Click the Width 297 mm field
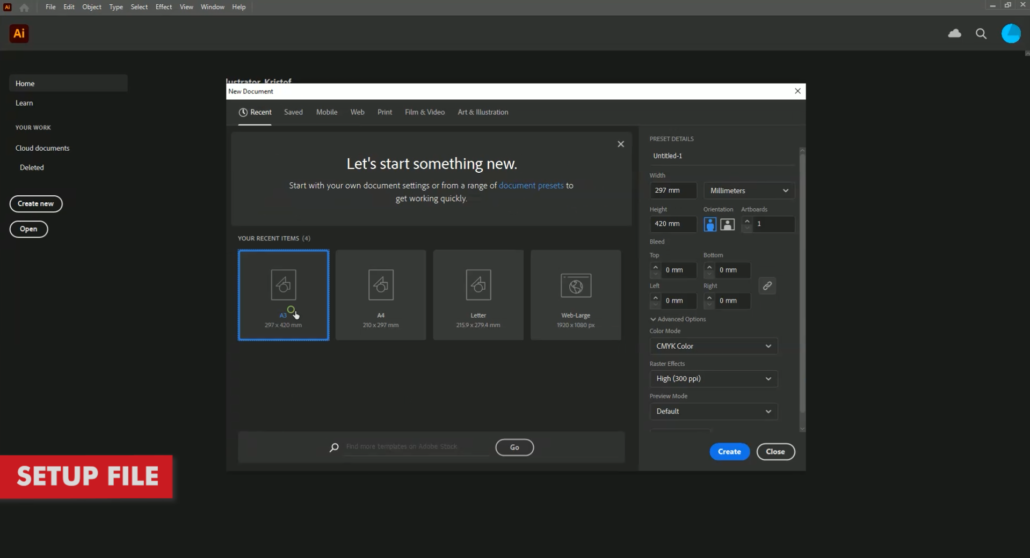 673,191
